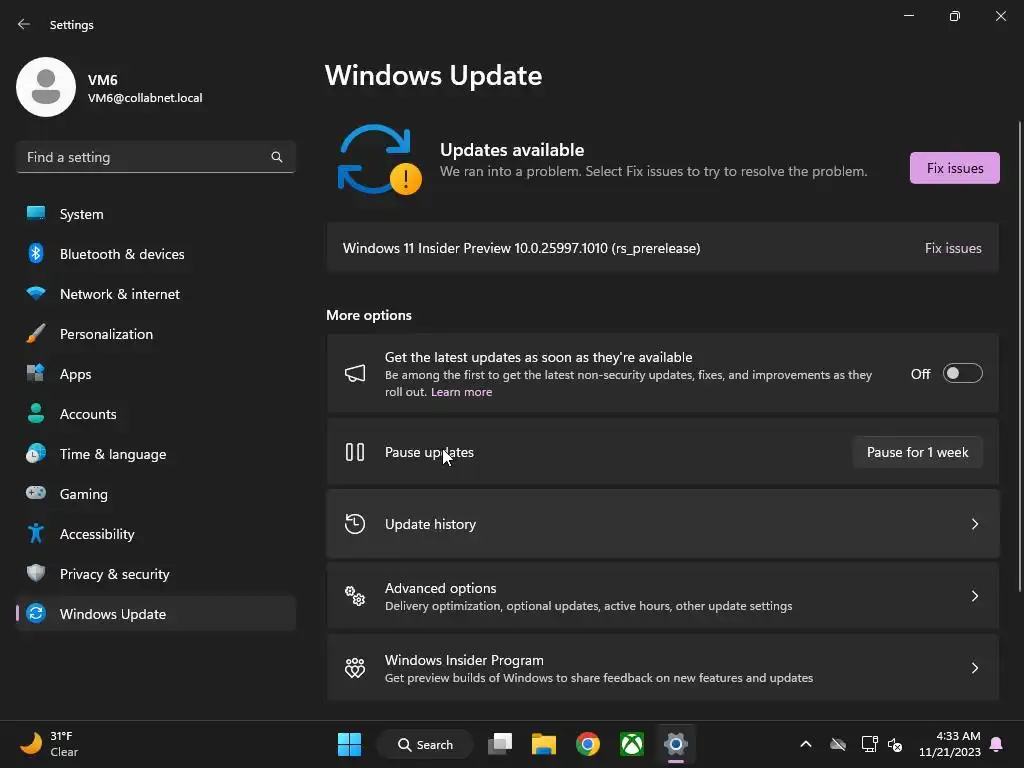Screen dimensions: 1024x768
Task: Click the update status icon with warning badge
Action: point(379,160)
